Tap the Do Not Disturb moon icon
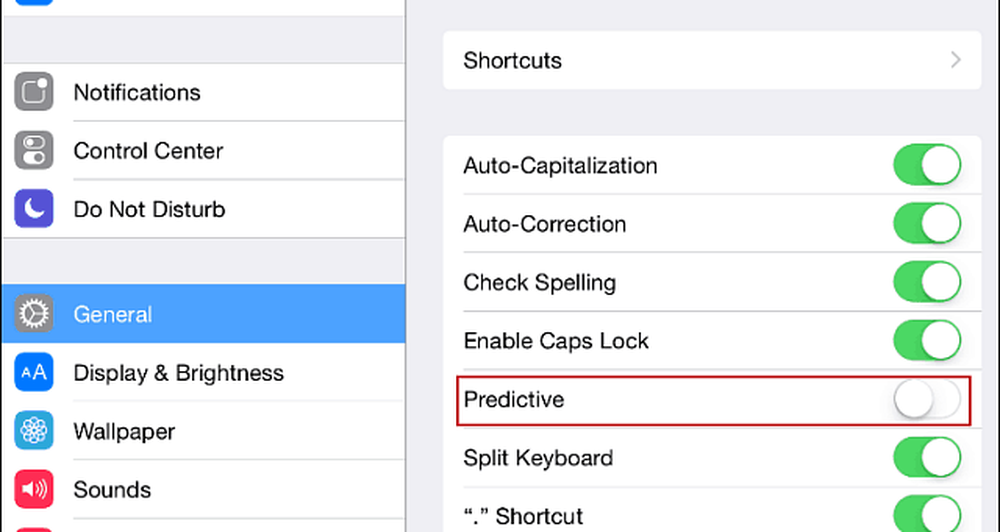The width and height of the screenshot is (1000, 532). pyautogui.click(x=33, y=210)
